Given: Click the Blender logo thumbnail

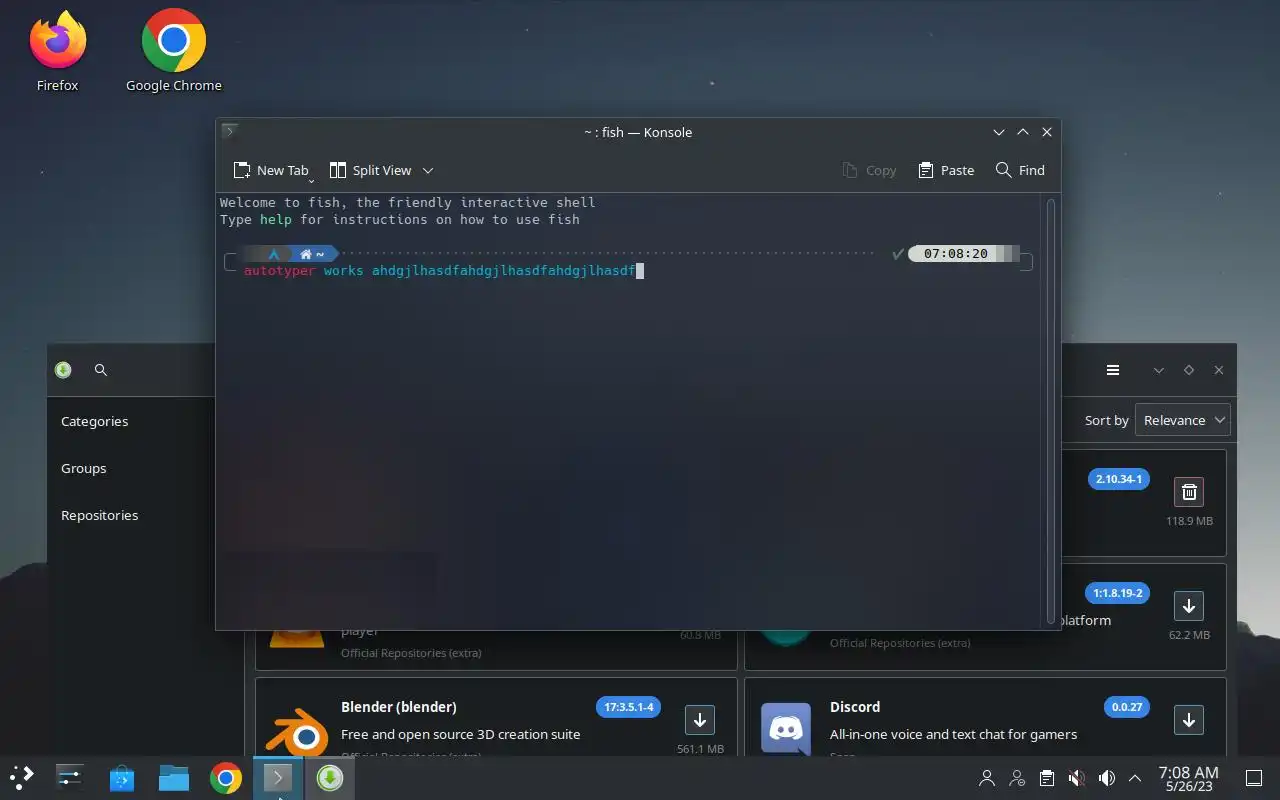Looking at the screenshot, I should tap(297, 732).
